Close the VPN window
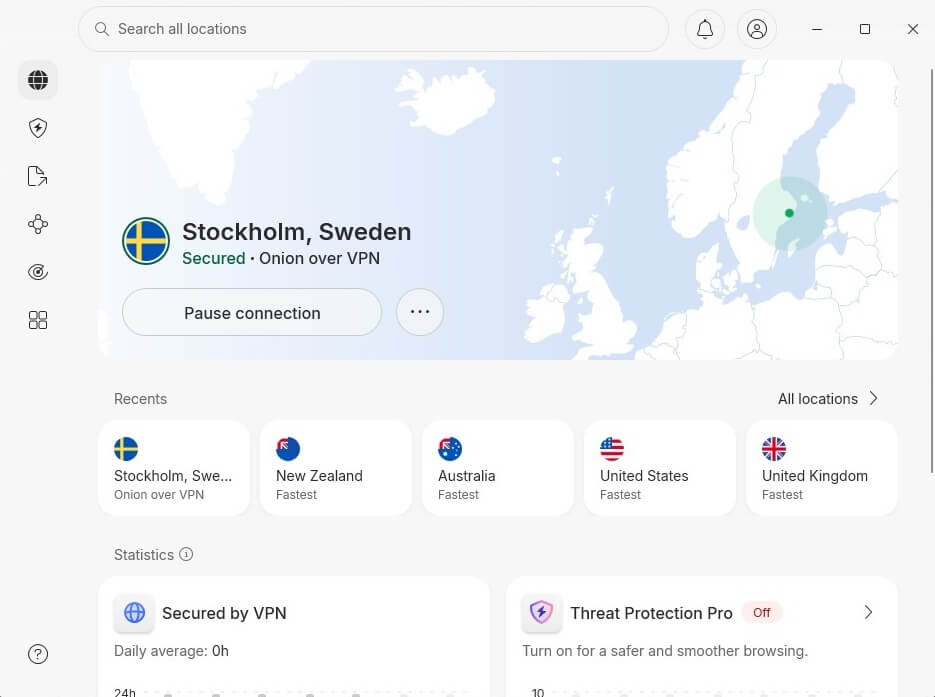 coord(912,29)
